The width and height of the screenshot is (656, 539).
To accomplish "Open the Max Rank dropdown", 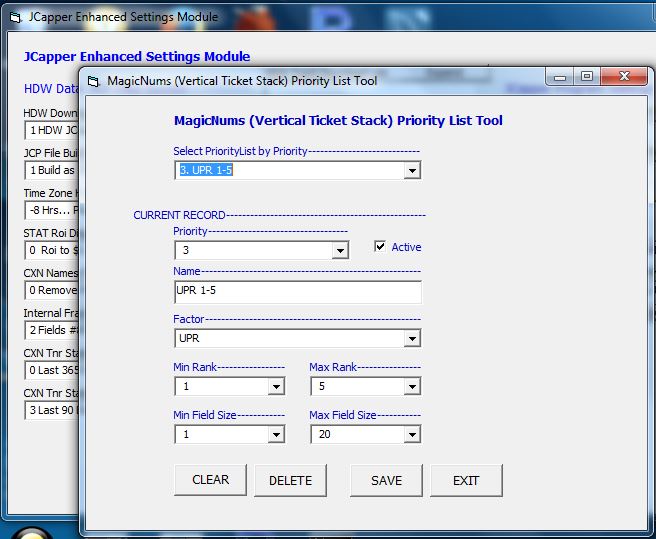I will [412, 386].
